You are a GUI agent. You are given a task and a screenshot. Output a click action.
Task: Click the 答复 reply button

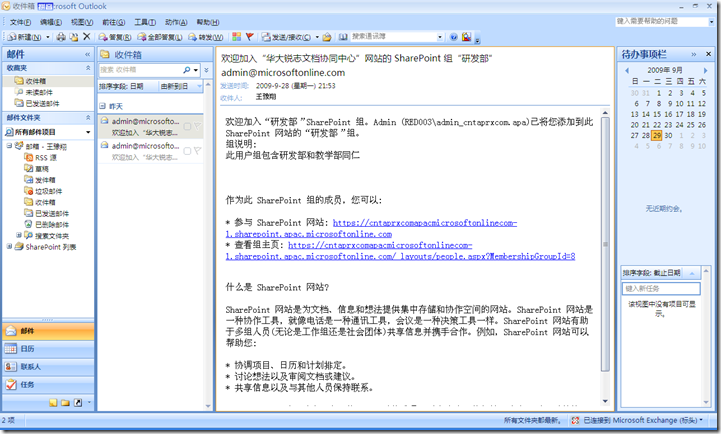click(x=115, y=37)
